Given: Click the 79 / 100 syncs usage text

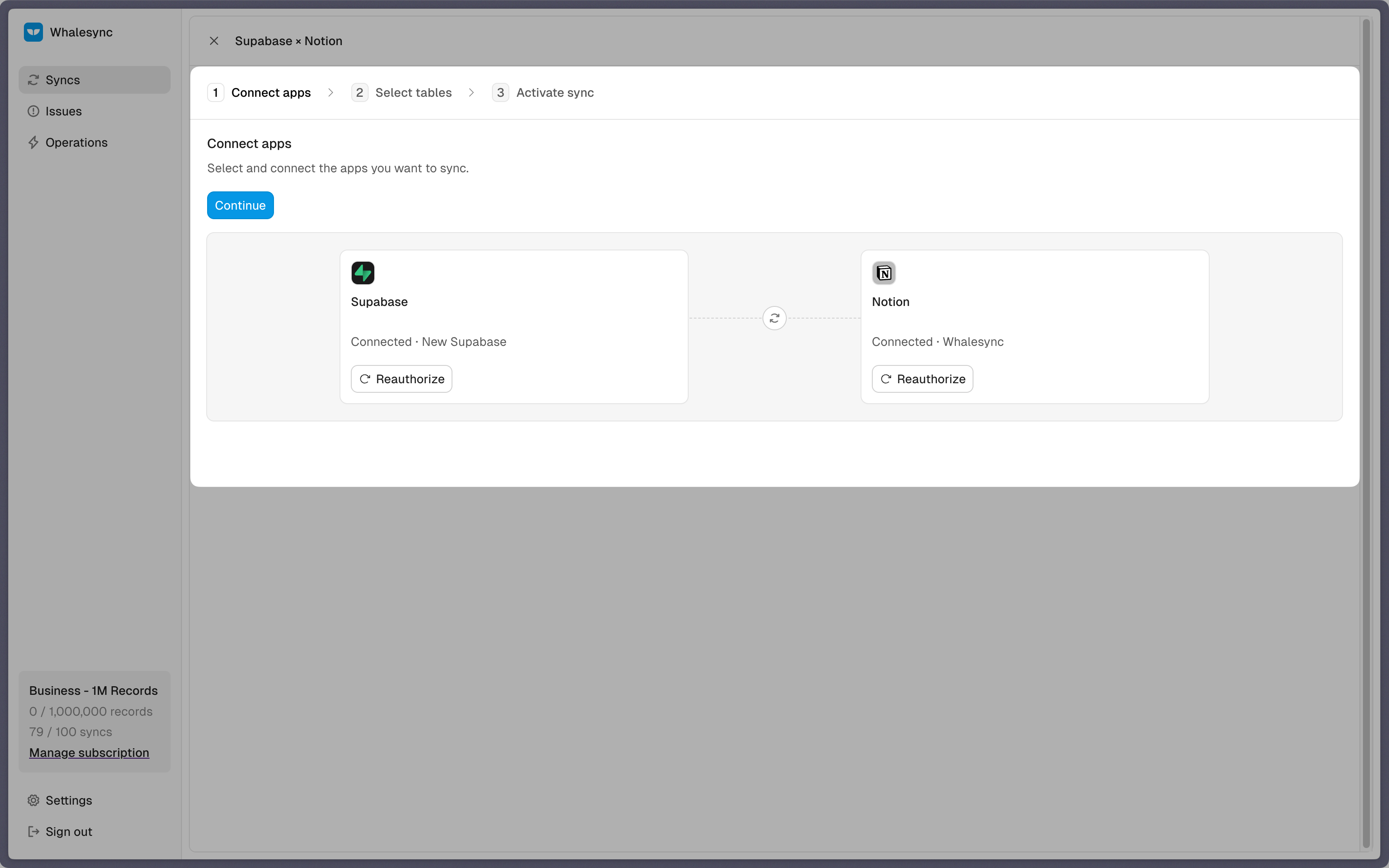Looking at the screenshot, I should pos(71,732).
